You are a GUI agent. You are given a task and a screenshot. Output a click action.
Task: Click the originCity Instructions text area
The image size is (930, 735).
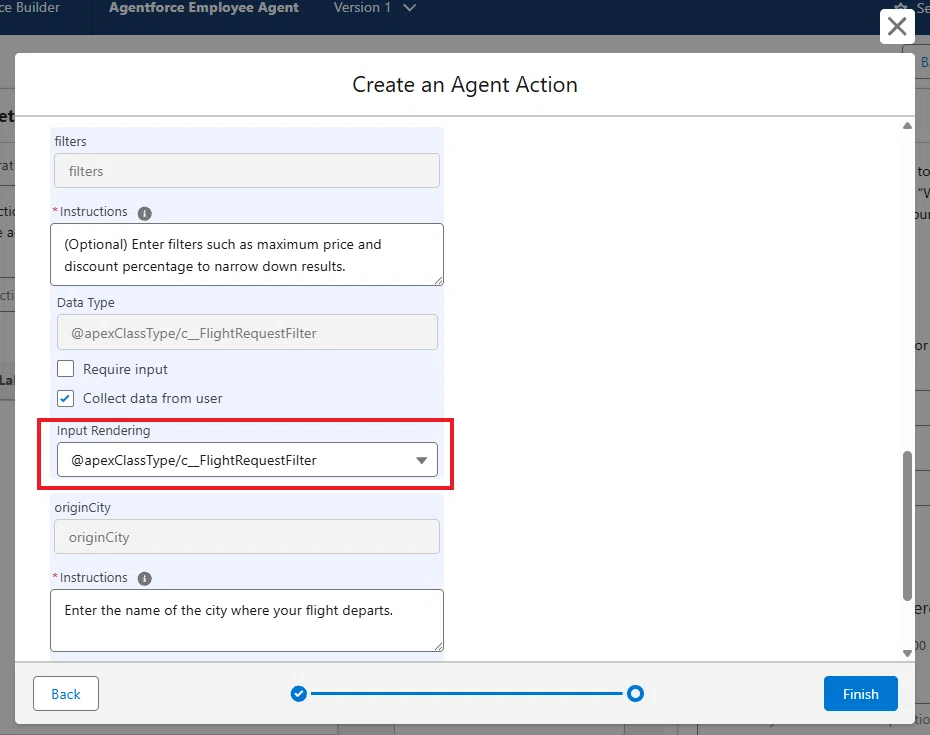247,621
